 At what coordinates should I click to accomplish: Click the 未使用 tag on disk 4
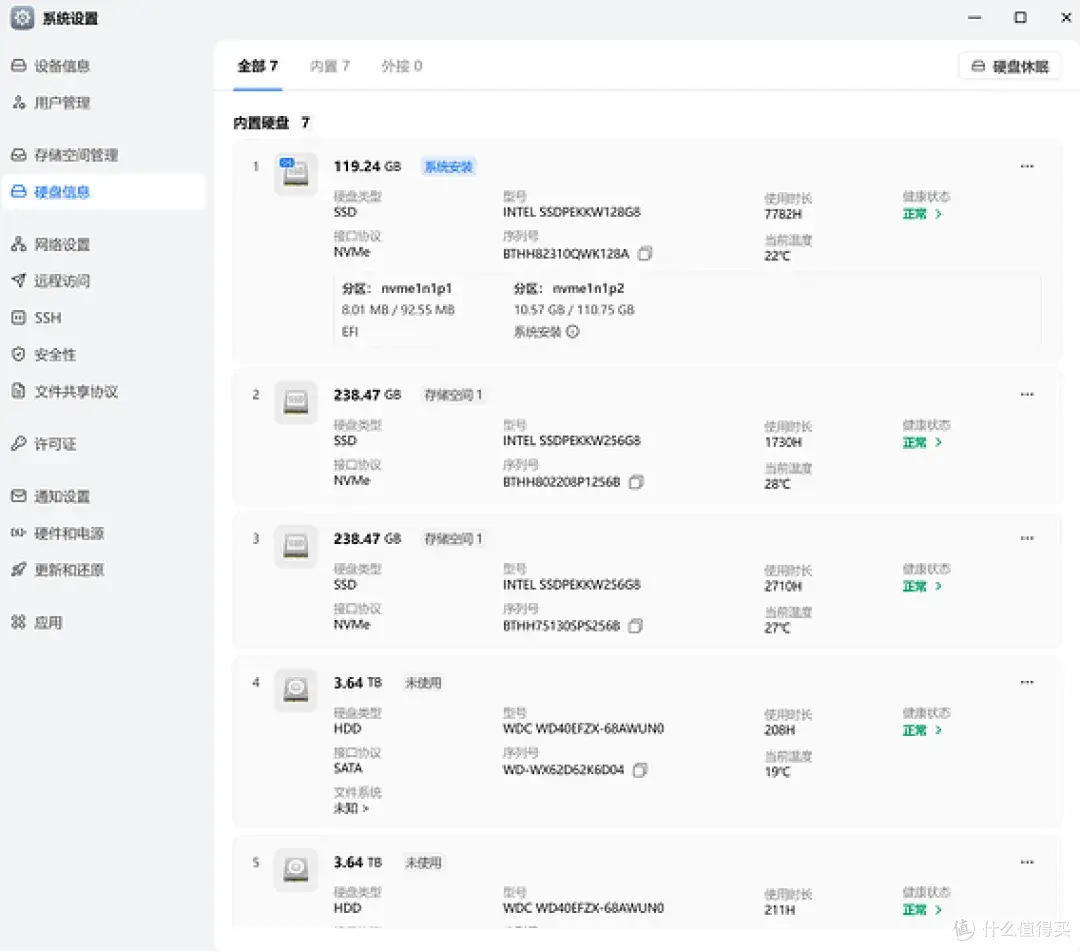[423, 683]
